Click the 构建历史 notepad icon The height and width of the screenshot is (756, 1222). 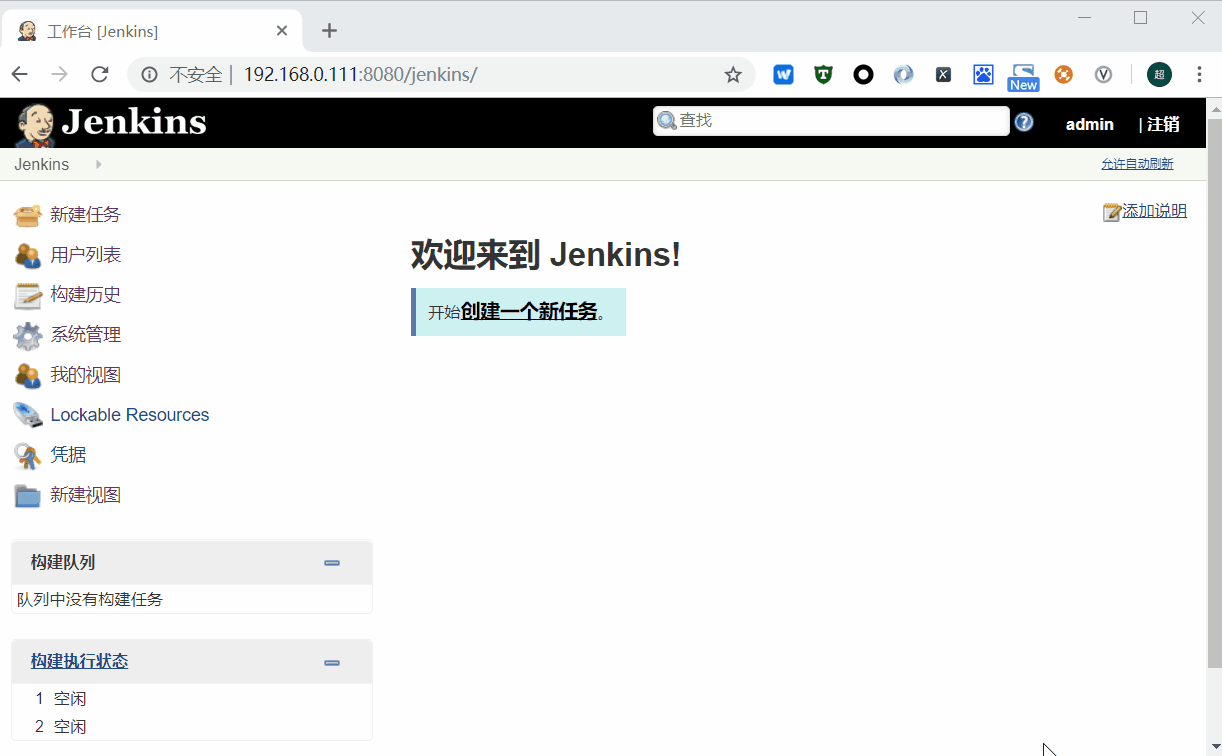coord(27,295)
